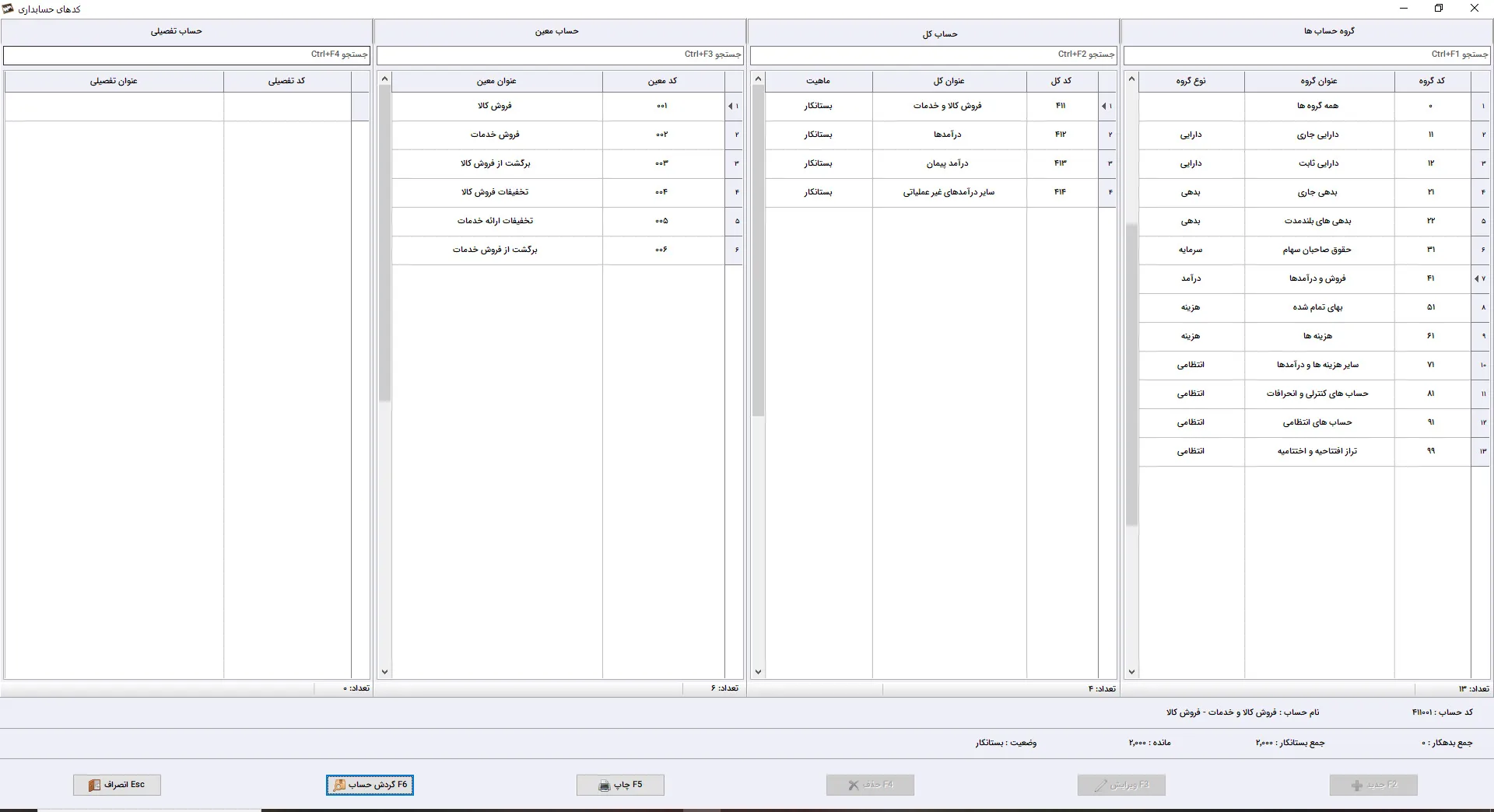The image size is (1494, 812).
Task: Open account turnover with F6 گردش حساب
Action: tap(370, 785)
